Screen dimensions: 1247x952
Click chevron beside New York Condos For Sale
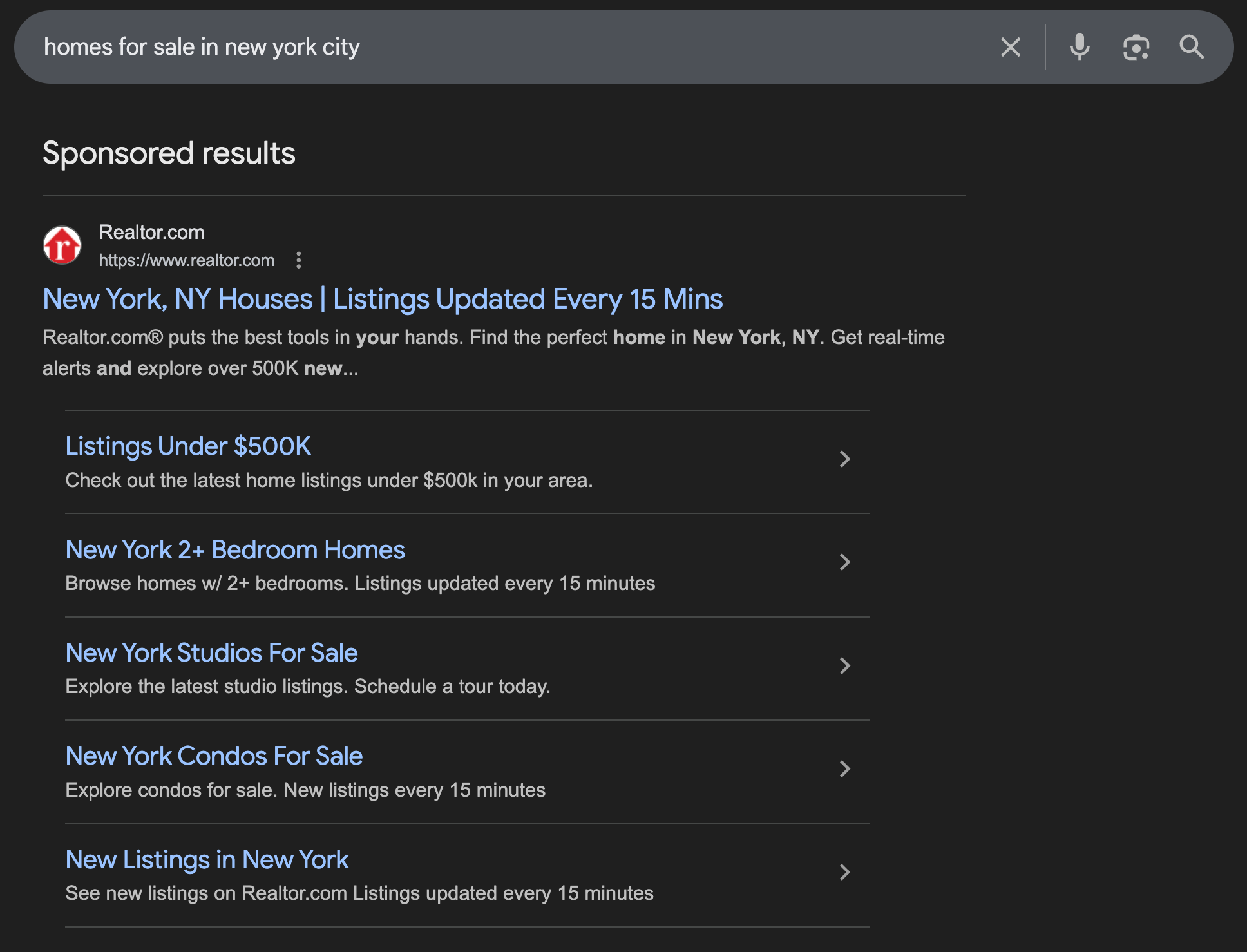[844, 768]
